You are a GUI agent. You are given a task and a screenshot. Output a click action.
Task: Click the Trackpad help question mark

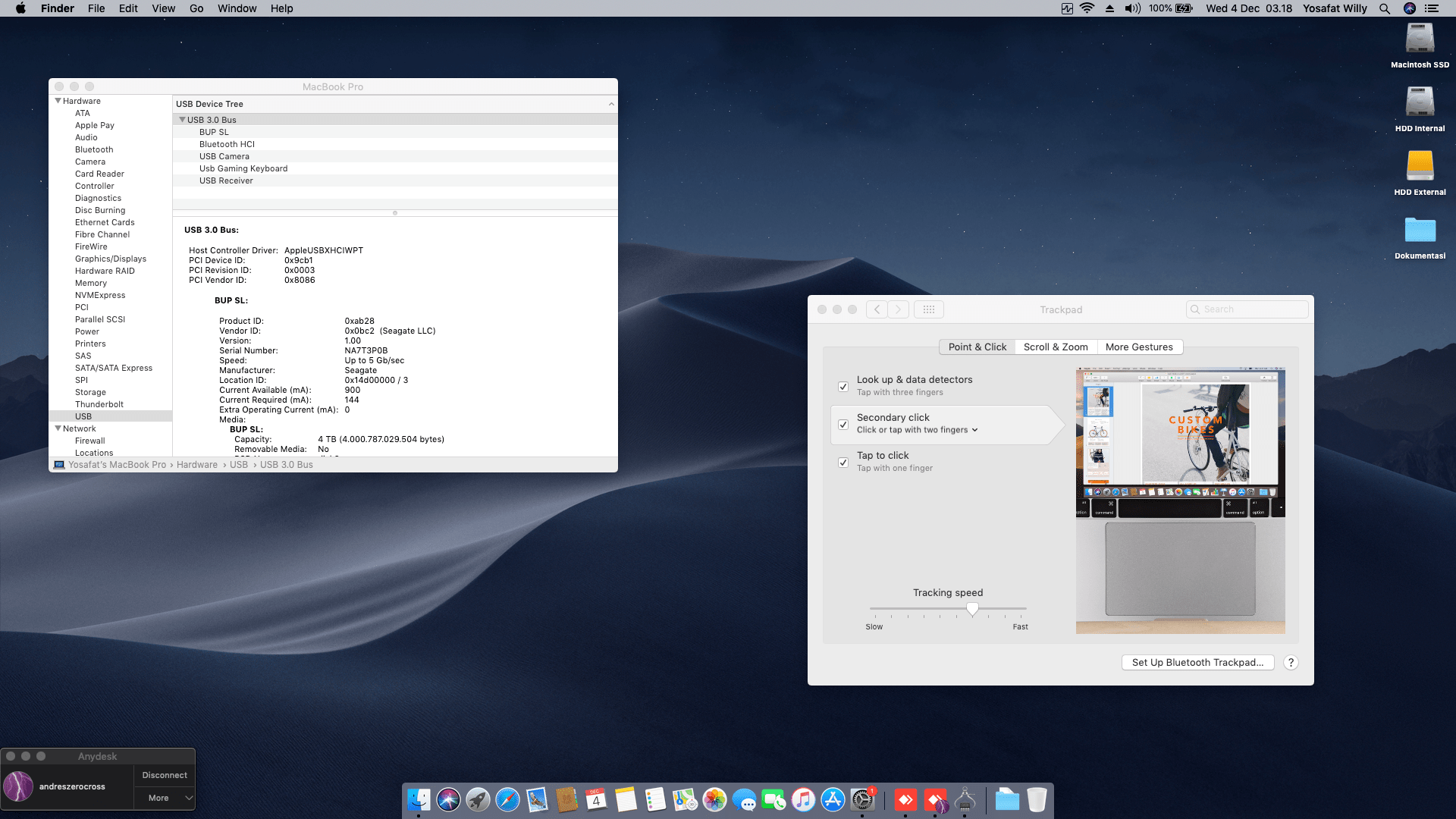pos(1291,662)
